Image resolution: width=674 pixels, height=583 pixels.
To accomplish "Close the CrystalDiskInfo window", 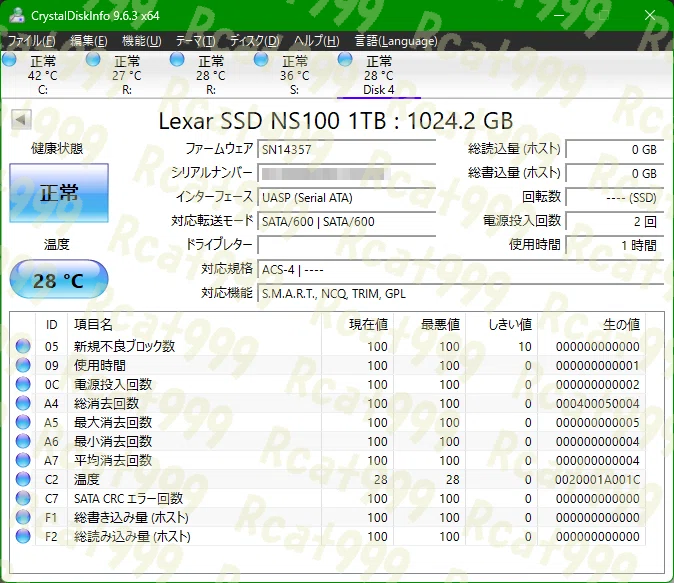I will pos(650,15).
